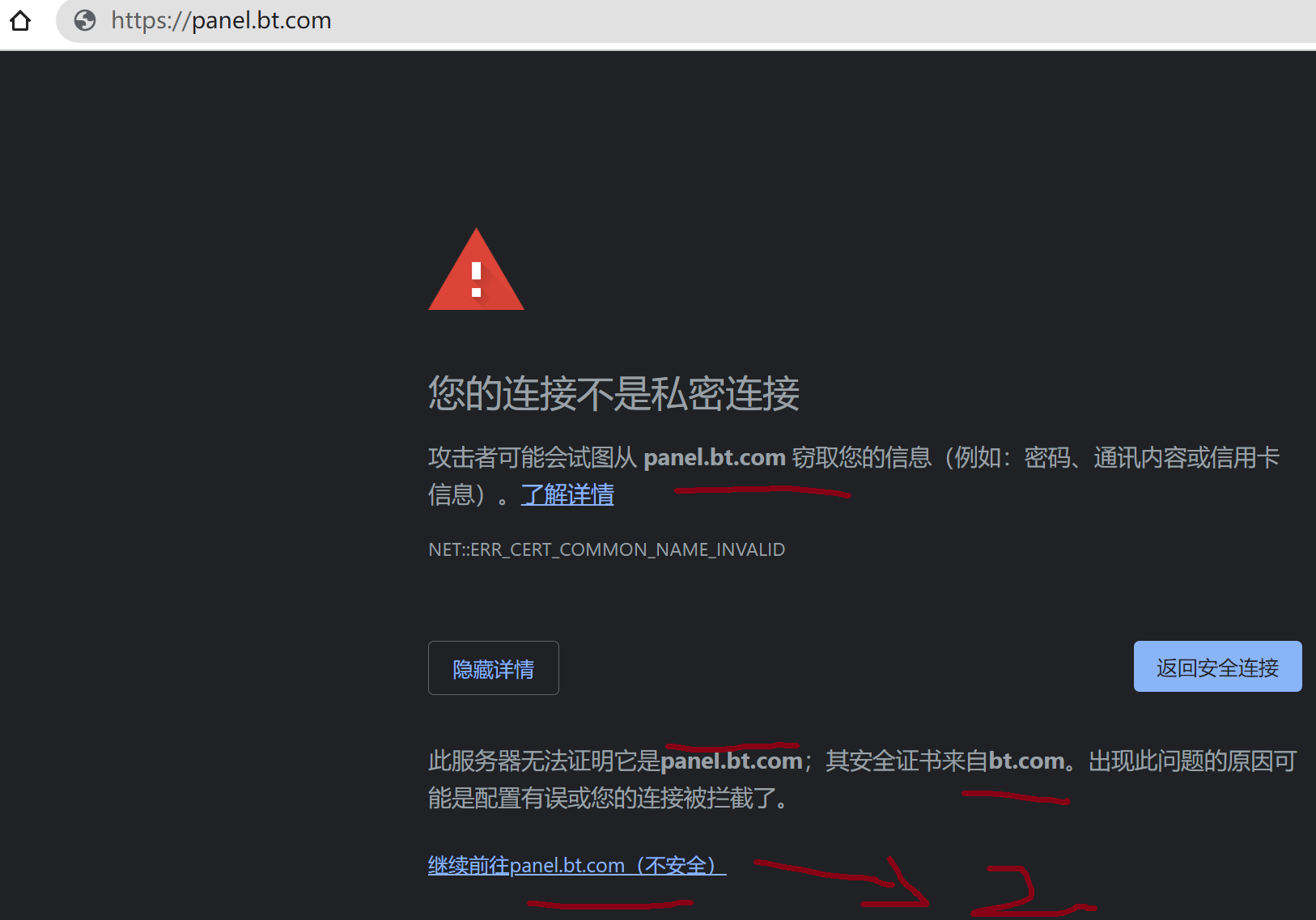Click the red warning triangle icon
The width and height of the screenshot is (1316, 920).
476,269
